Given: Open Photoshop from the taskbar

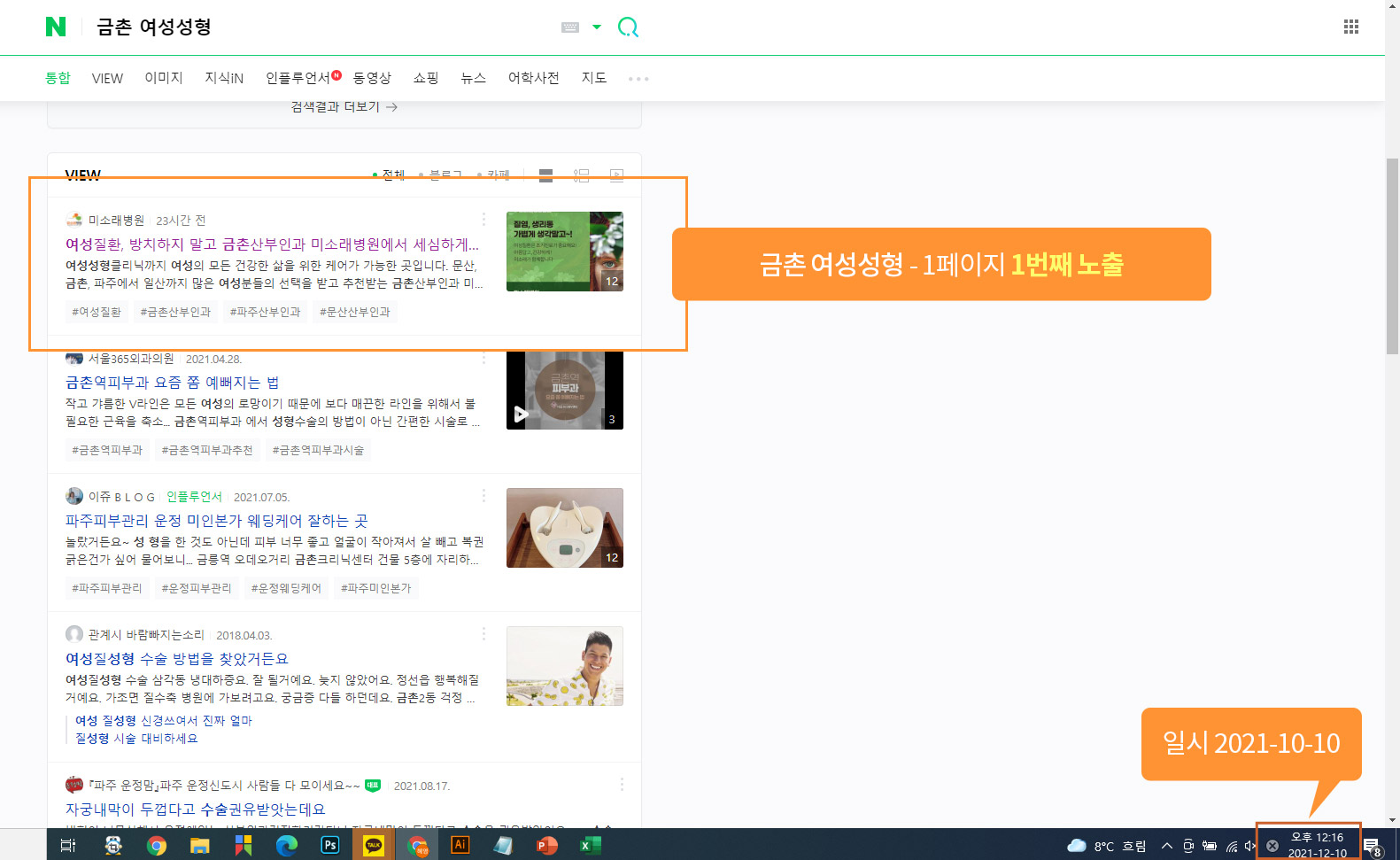Looking at the screenshot, I should tap(329, 845).
